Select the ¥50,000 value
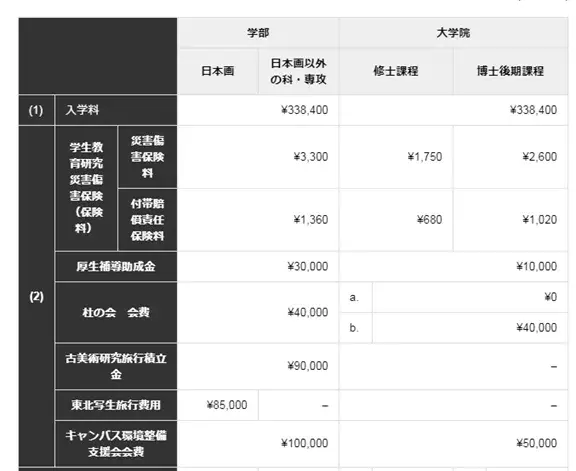Image resolution: width=576 pixels, height=471 pixels. click(x=537, y=443)
